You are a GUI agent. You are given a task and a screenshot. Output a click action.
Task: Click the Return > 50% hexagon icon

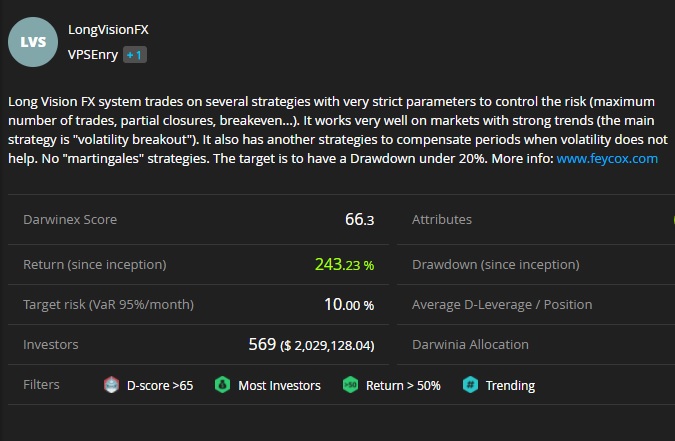point(350,385)
